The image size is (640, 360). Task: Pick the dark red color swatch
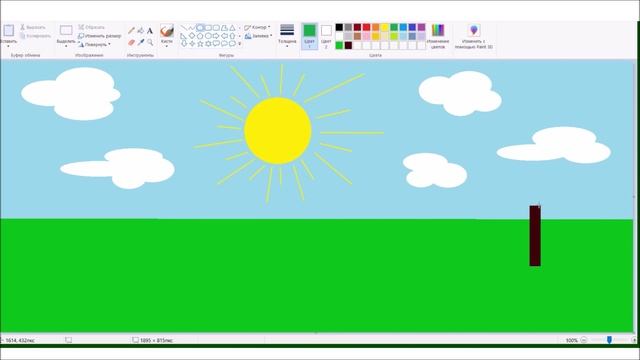[357, 27]
